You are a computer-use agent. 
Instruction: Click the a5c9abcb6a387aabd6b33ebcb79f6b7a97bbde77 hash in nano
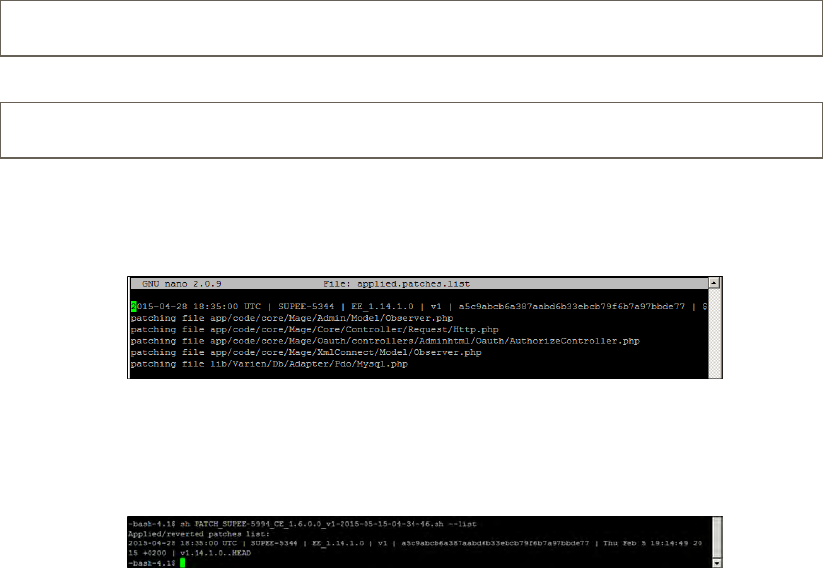[572, 306]
